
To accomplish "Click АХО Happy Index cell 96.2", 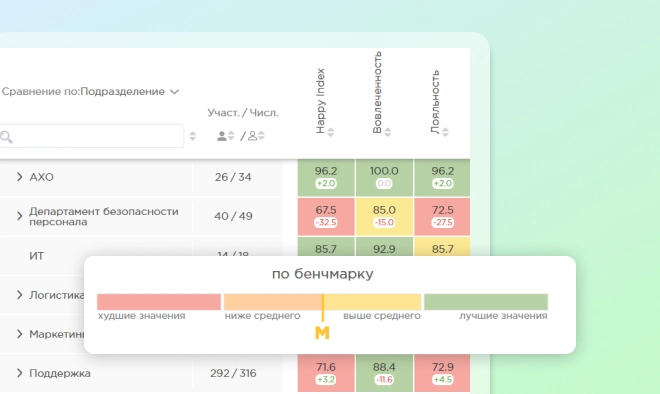I will [x=326, y=177].
